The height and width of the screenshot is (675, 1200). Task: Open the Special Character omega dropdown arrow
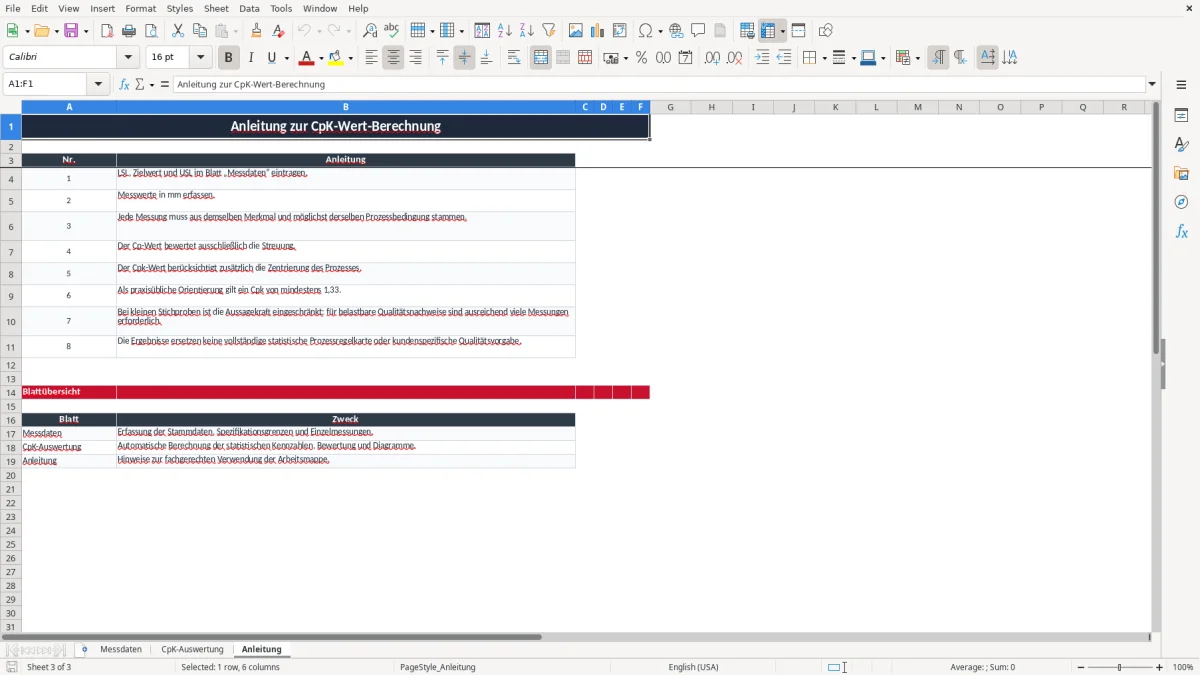click(659, 31)
